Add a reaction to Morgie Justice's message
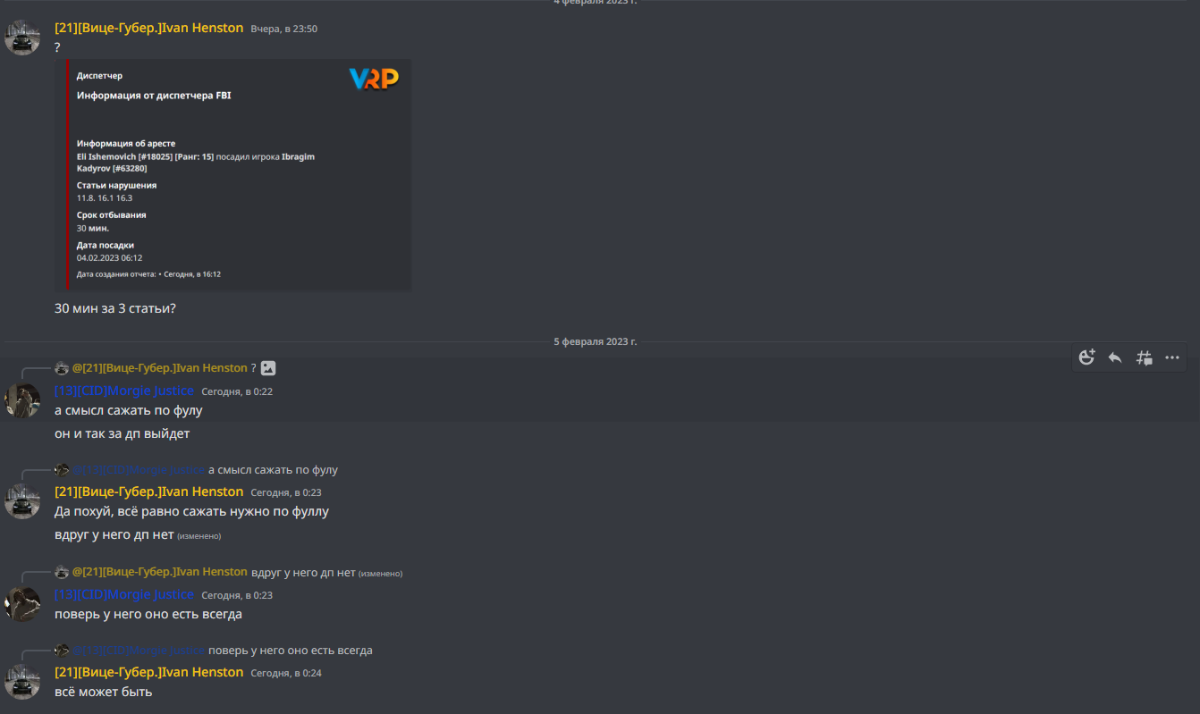This screenshot has width=1200, height=714. tap(1087, 357)
